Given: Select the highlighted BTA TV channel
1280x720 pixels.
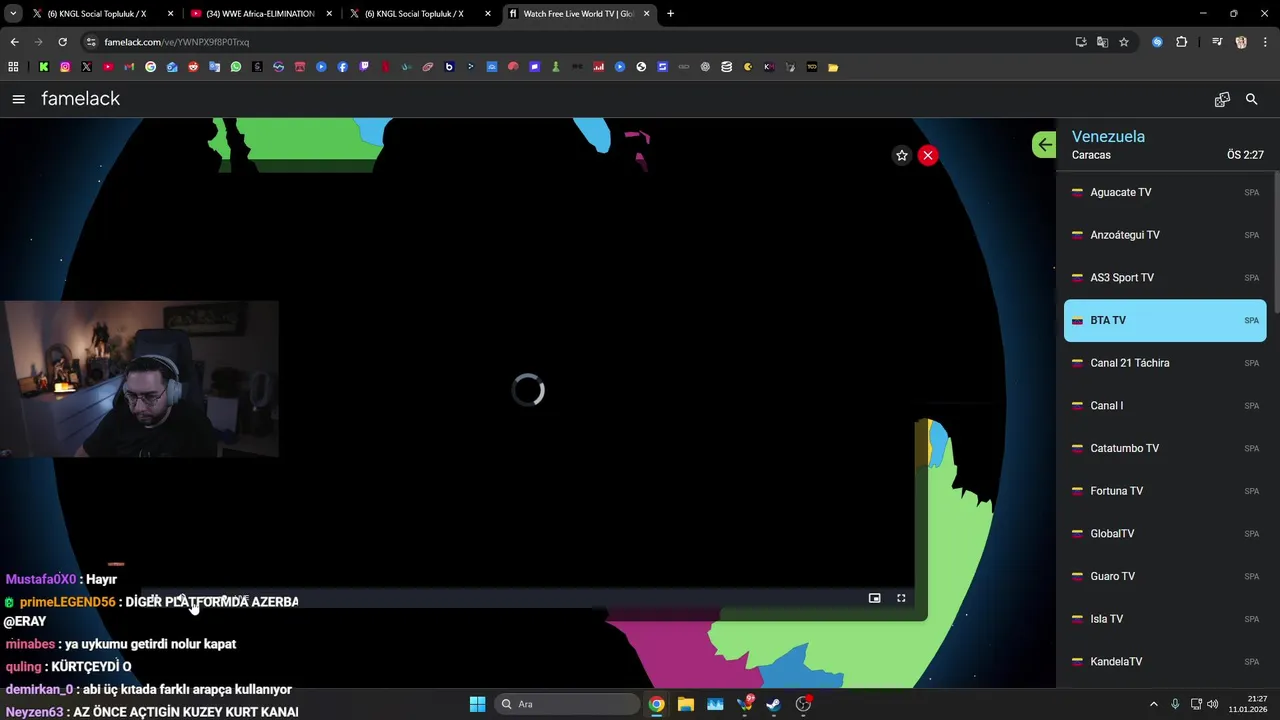Looking at the screenshot, I should [1165, 320].
